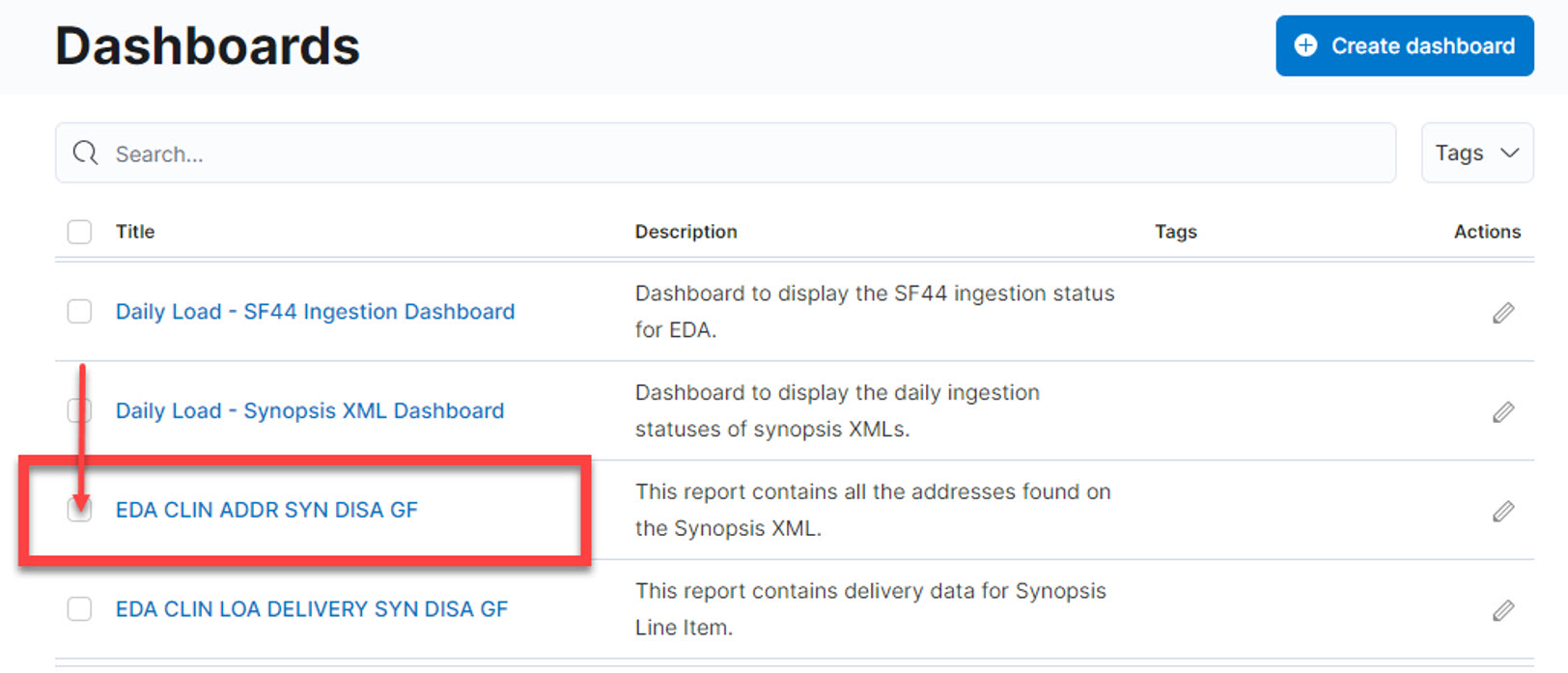Click the chevron arrow on the Tags selector
Viewport: 1568px width, 673px height.
pos(1509,153)
